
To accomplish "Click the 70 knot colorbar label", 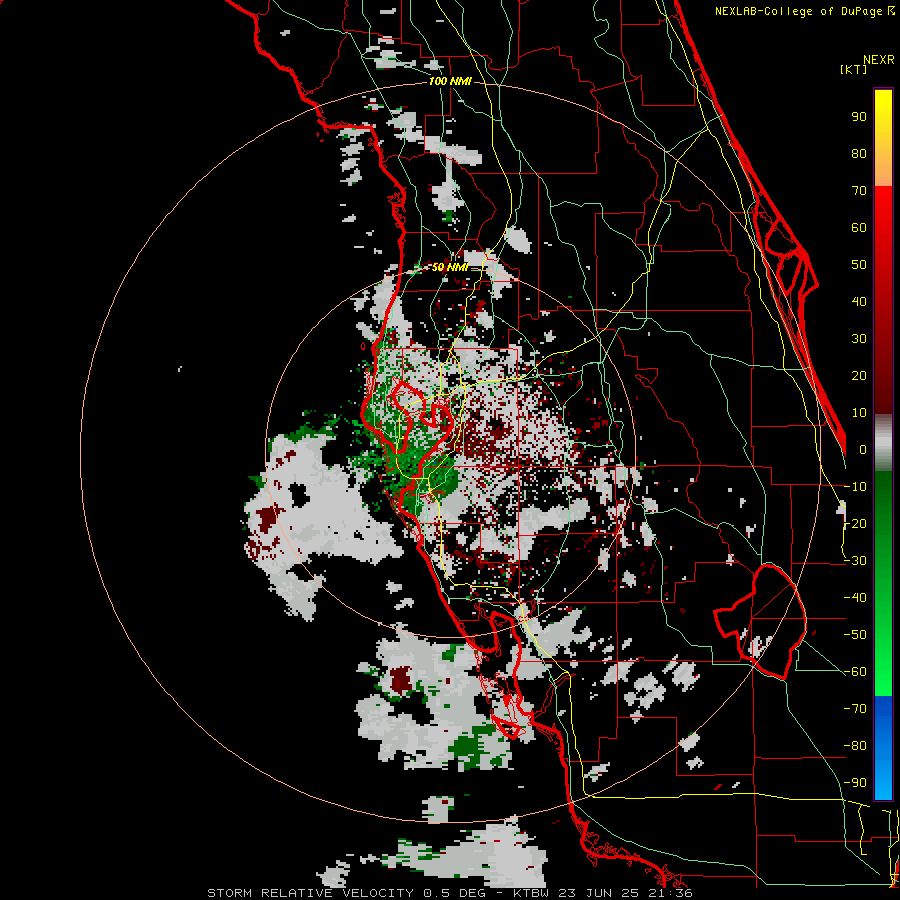I will tap(859, 191).
